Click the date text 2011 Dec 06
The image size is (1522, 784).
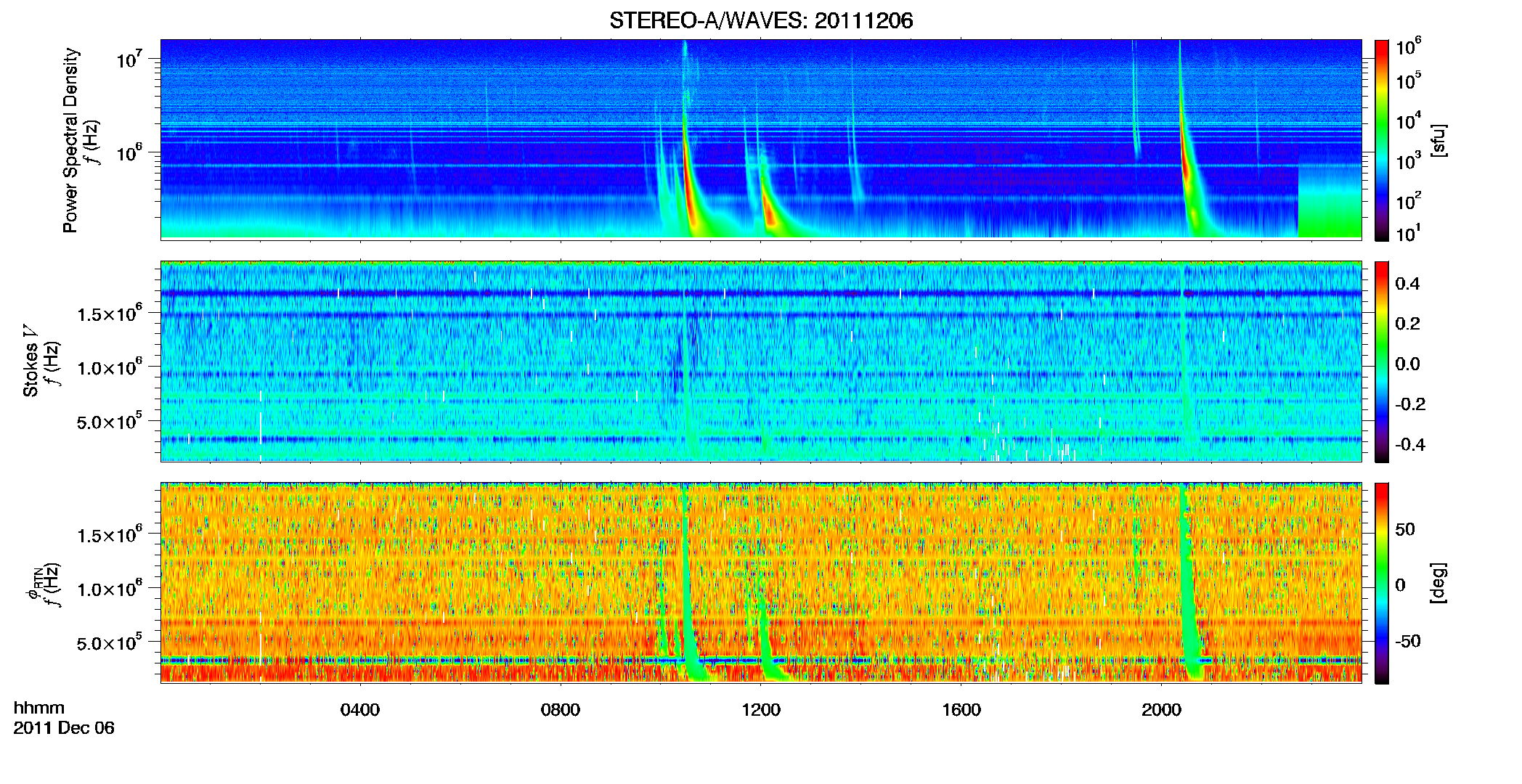tap(64, 728)
